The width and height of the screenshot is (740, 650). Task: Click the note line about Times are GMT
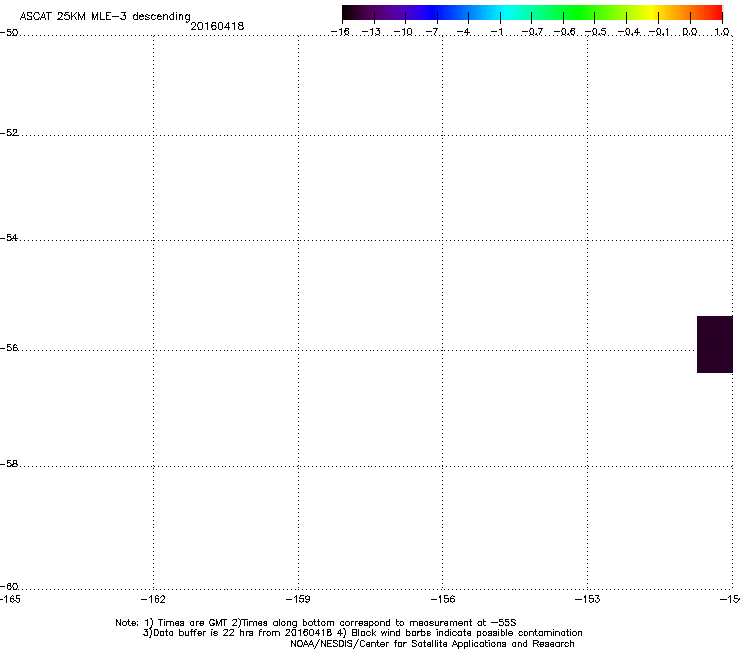tap(316, 623)
